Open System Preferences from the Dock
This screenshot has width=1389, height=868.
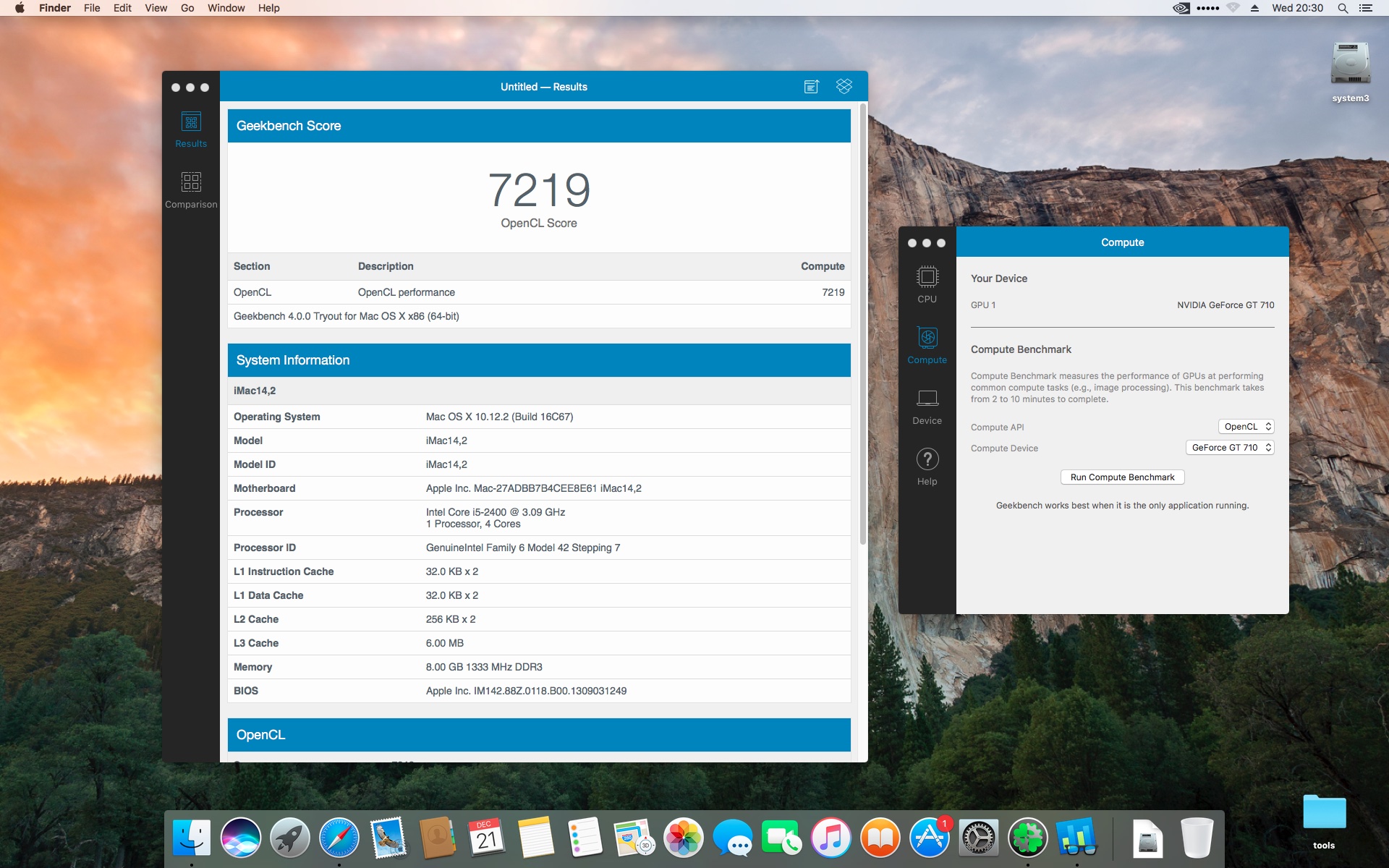(978, 838)
